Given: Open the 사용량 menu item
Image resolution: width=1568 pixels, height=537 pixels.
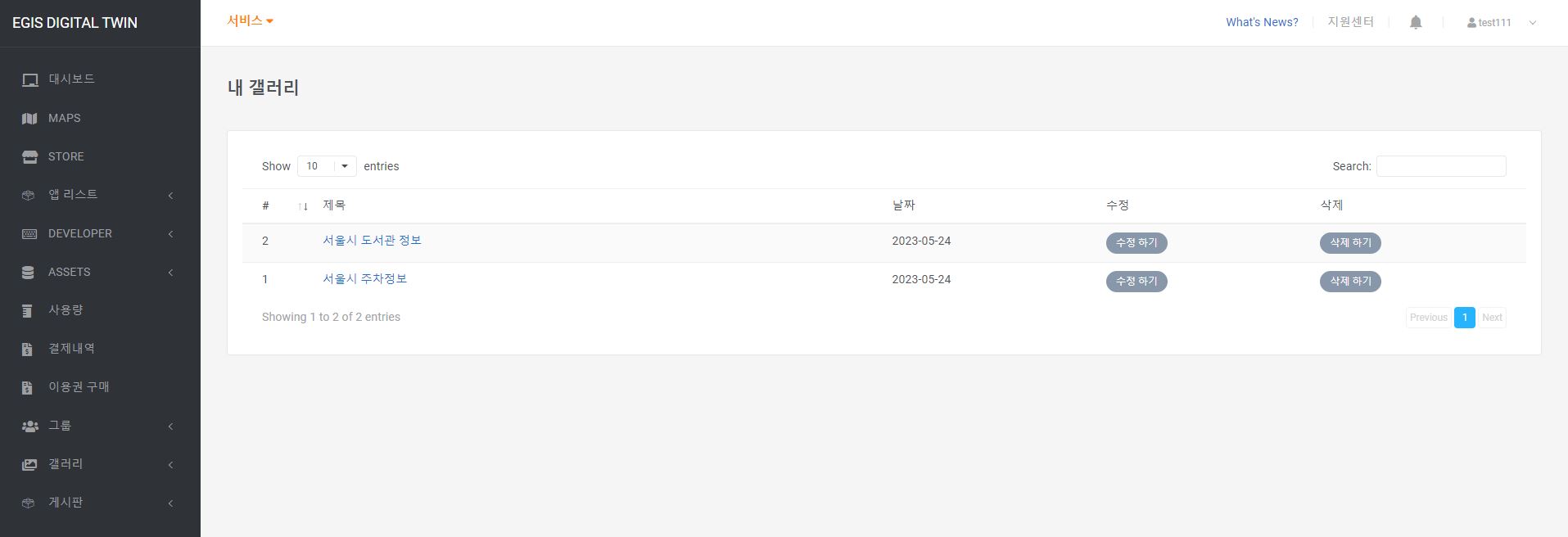Looking at the screenshot, I should click(66, 310).
